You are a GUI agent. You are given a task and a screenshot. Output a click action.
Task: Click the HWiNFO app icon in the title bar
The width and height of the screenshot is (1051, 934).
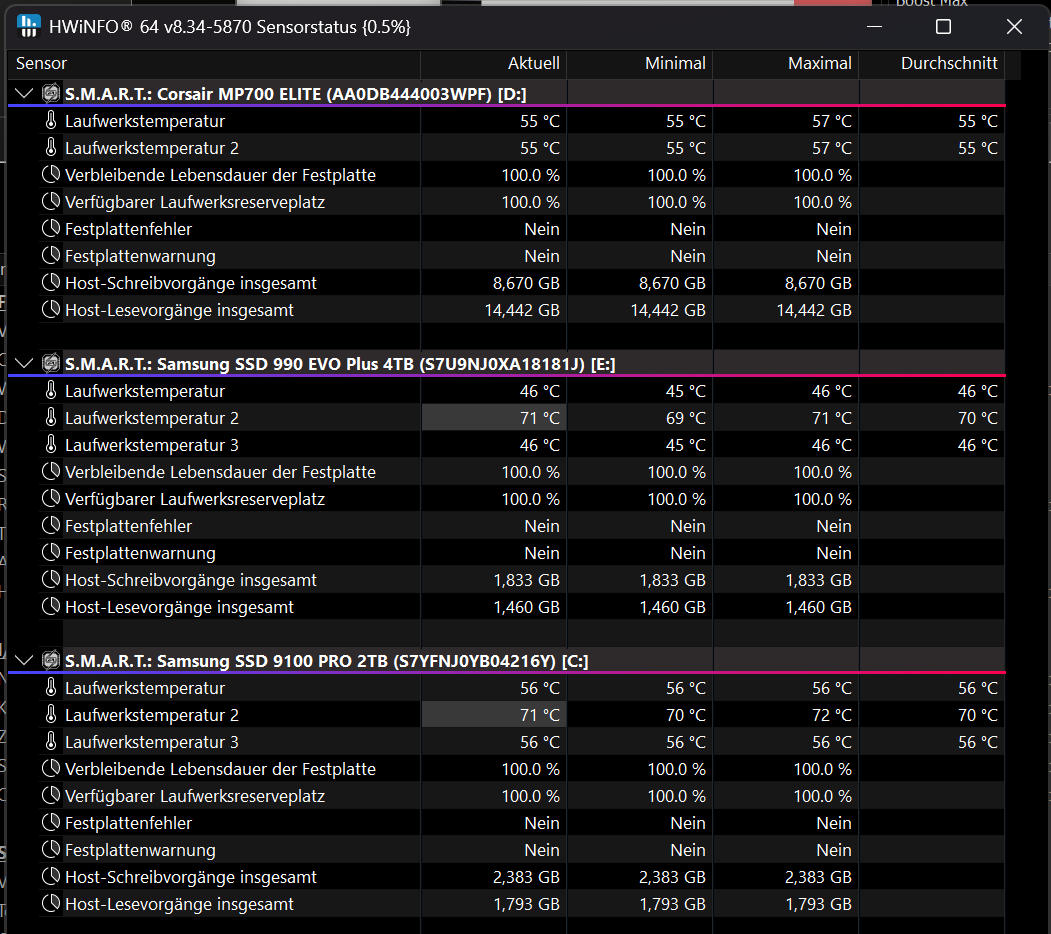pos(28,27)
